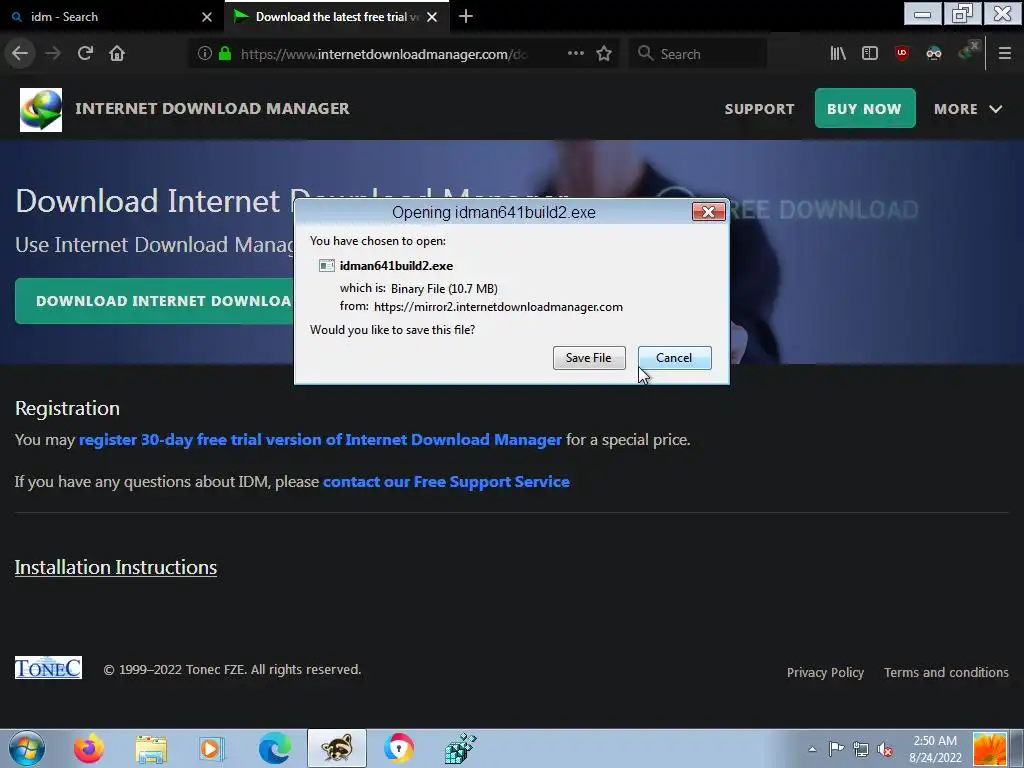Focus the browser Search field
Image resolution: width=1024 pixels, height=768 pixels.
click(698, 54)
